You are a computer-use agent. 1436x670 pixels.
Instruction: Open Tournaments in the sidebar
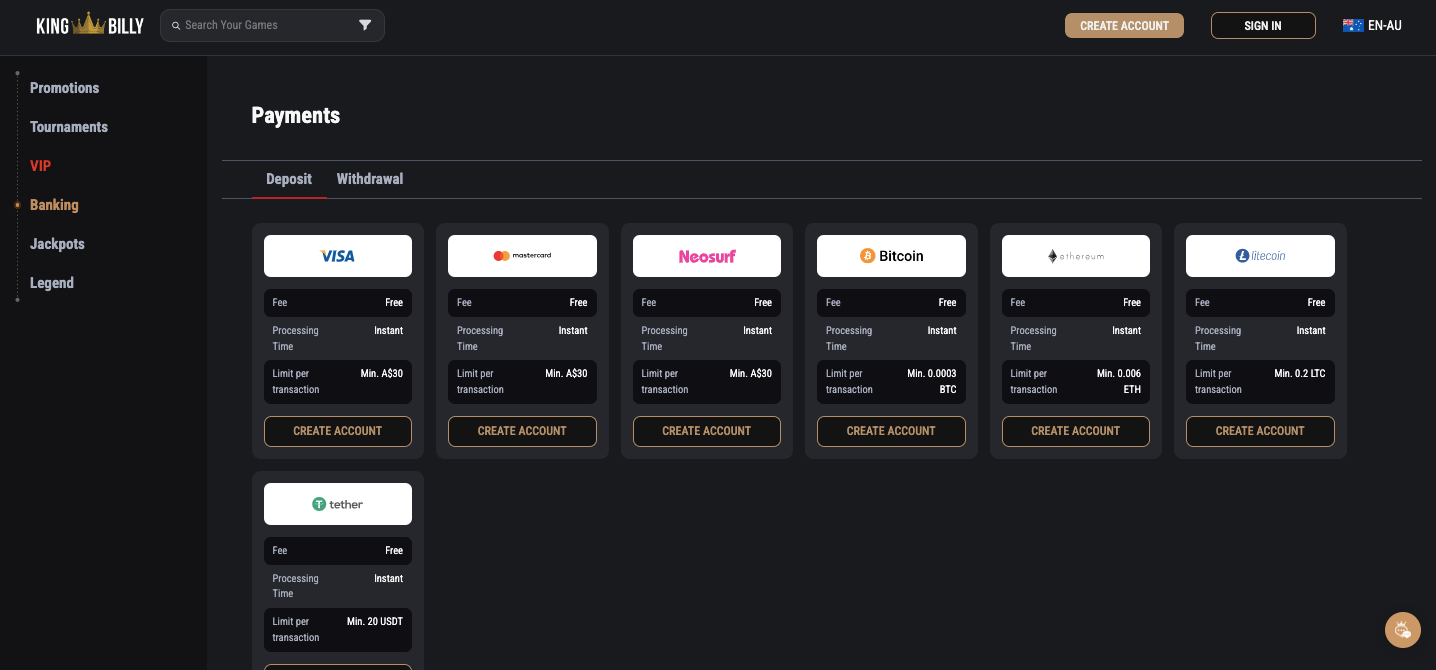(x=69, y=127)
